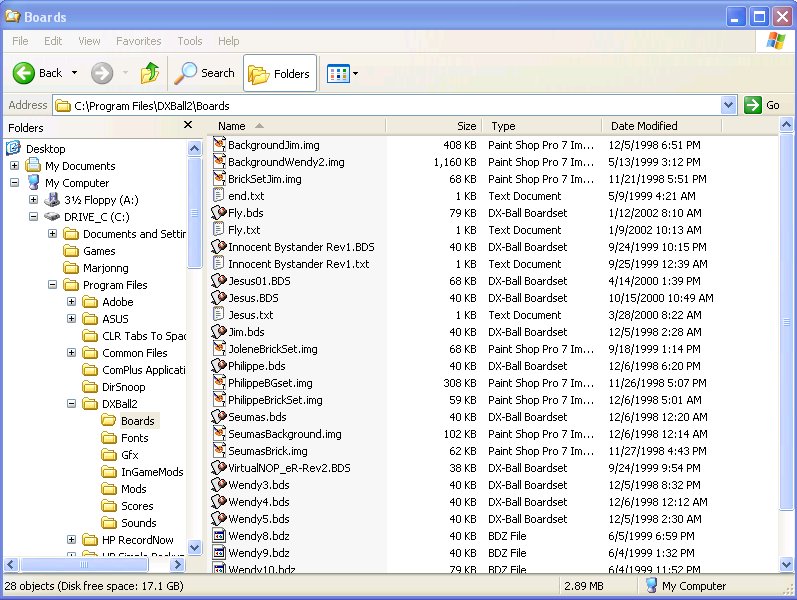Collapse the DXBall2 tree node
The height and width of the screenshot is (600, 797).
tap(72, 404)
